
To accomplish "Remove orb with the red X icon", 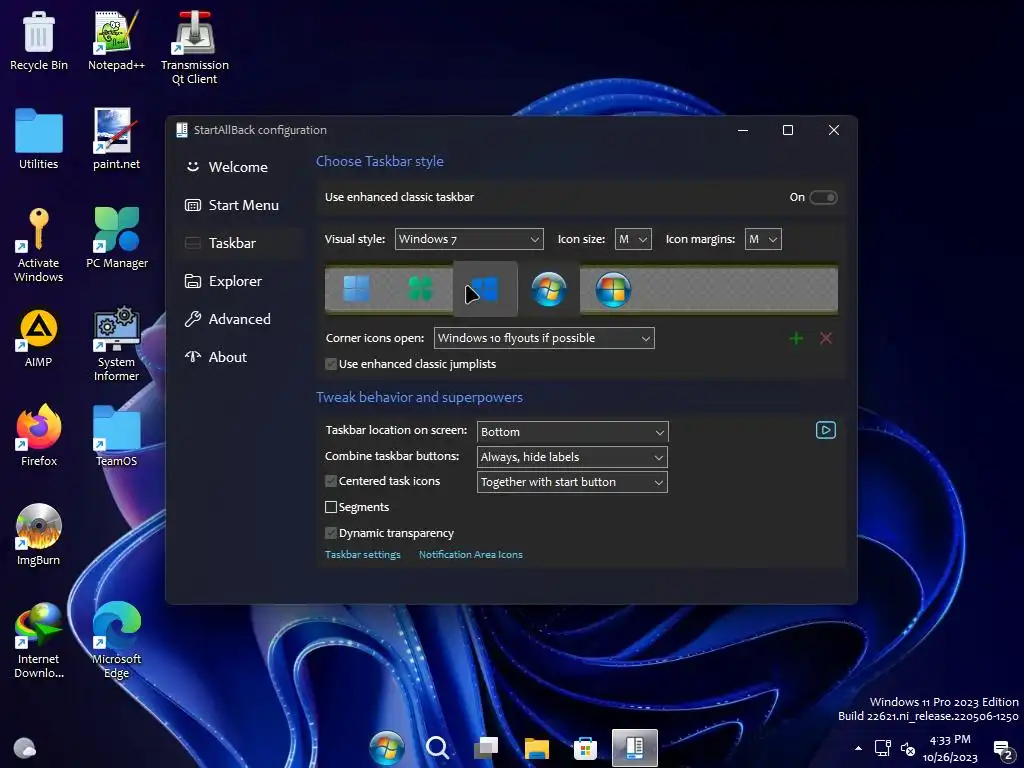I will point(825,338).
